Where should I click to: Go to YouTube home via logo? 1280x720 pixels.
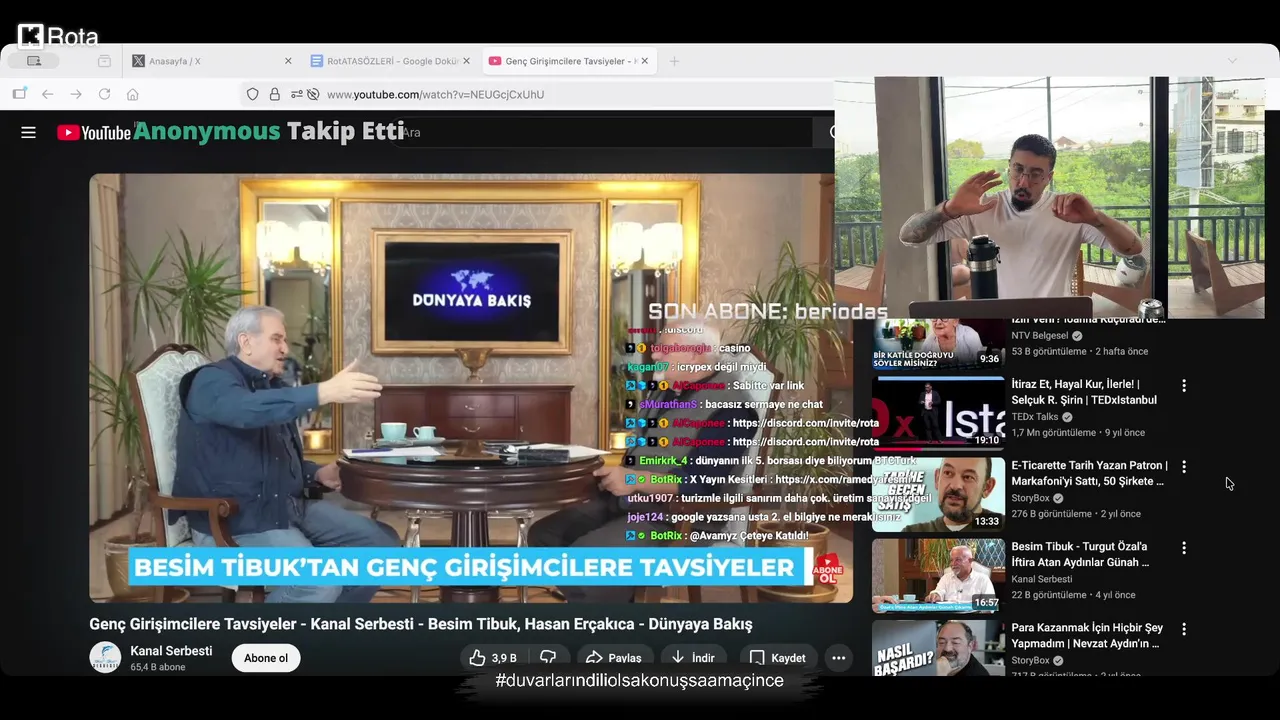pyautogui.click(x=94, y=133)
